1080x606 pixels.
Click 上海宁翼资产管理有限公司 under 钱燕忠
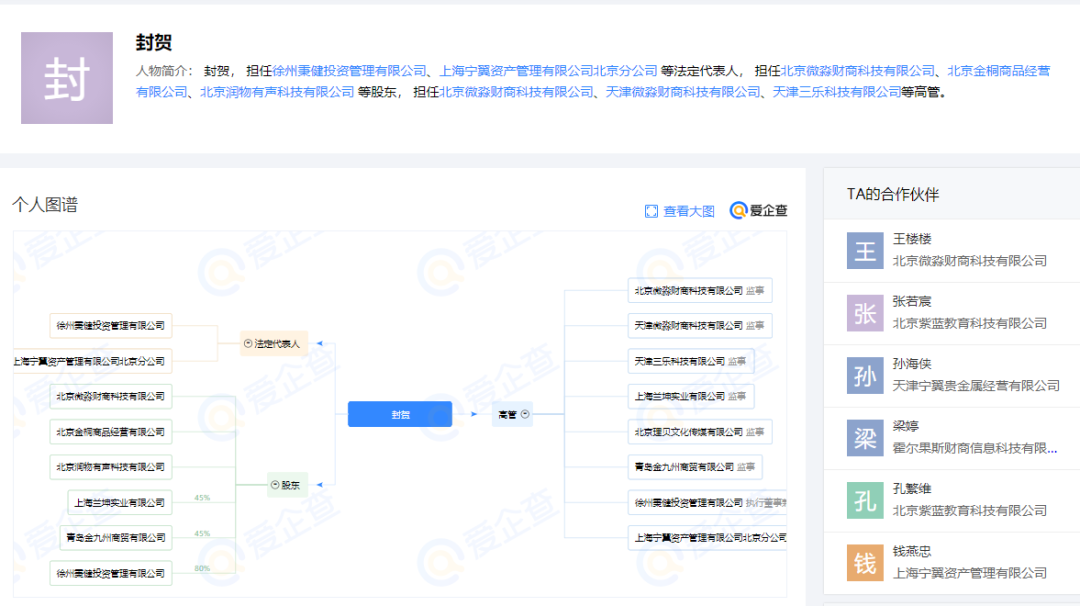(x=970, y=573)
